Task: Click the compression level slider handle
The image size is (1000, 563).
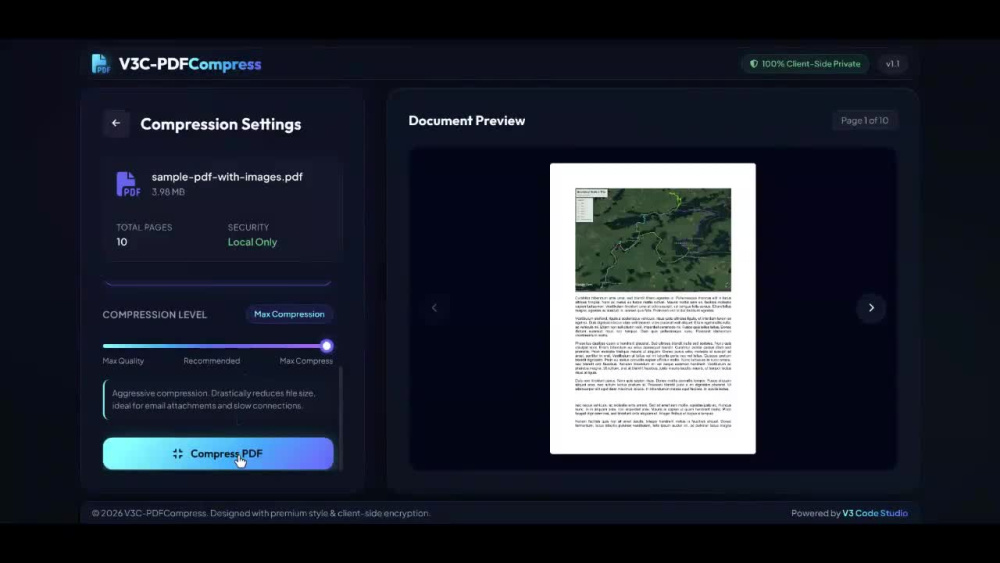Action: tap(327, 346)
